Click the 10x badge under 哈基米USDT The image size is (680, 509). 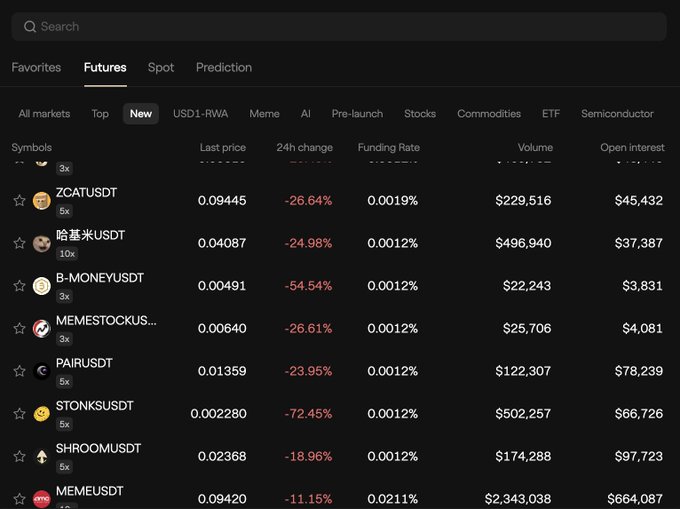click(x=67, y=254)
